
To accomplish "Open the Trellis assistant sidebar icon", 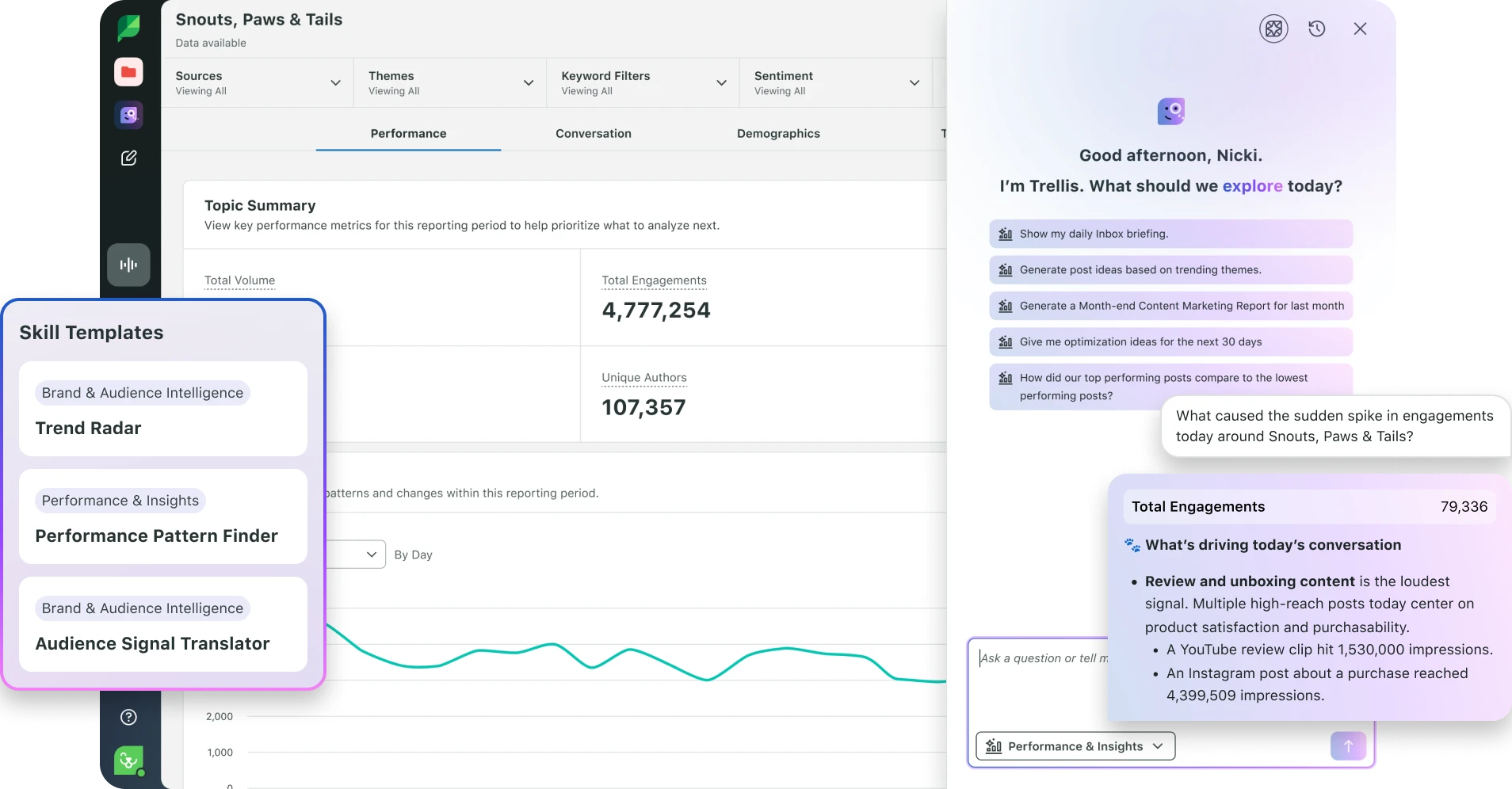I will point(128,115).
